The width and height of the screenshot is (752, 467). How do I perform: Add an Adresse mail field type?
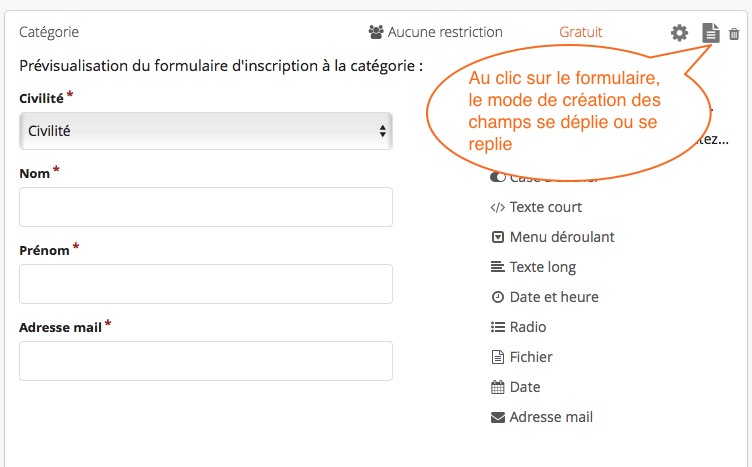(x=541, y=417)
